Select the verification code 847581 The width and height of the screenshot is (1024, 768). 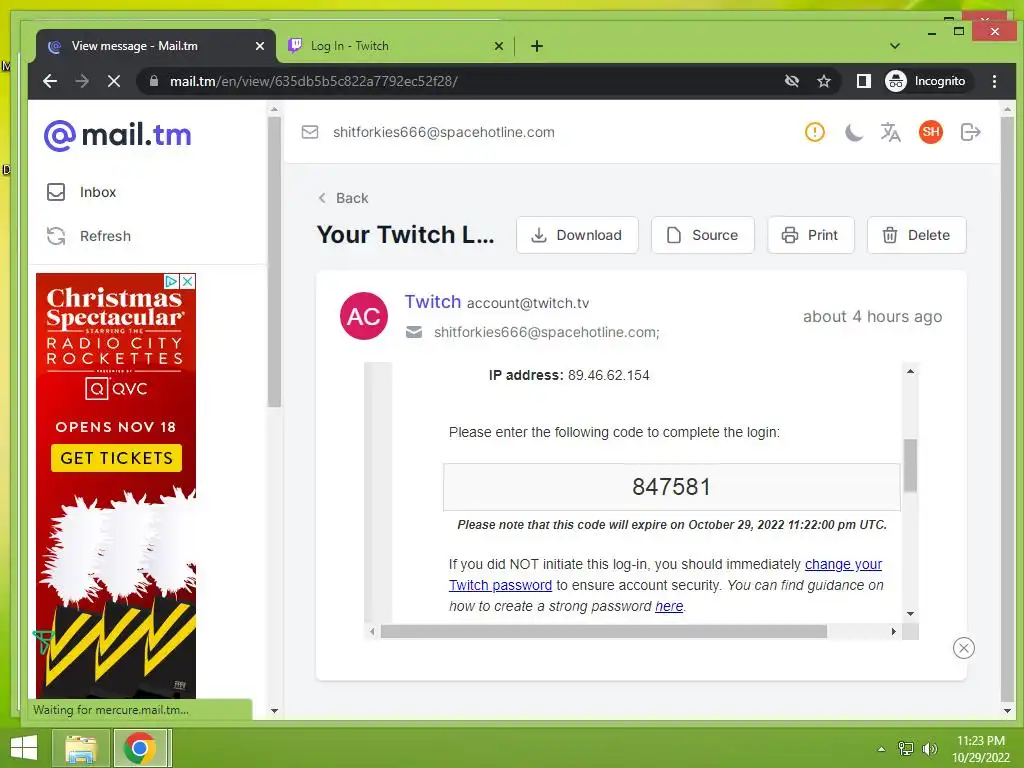point(671,487)
